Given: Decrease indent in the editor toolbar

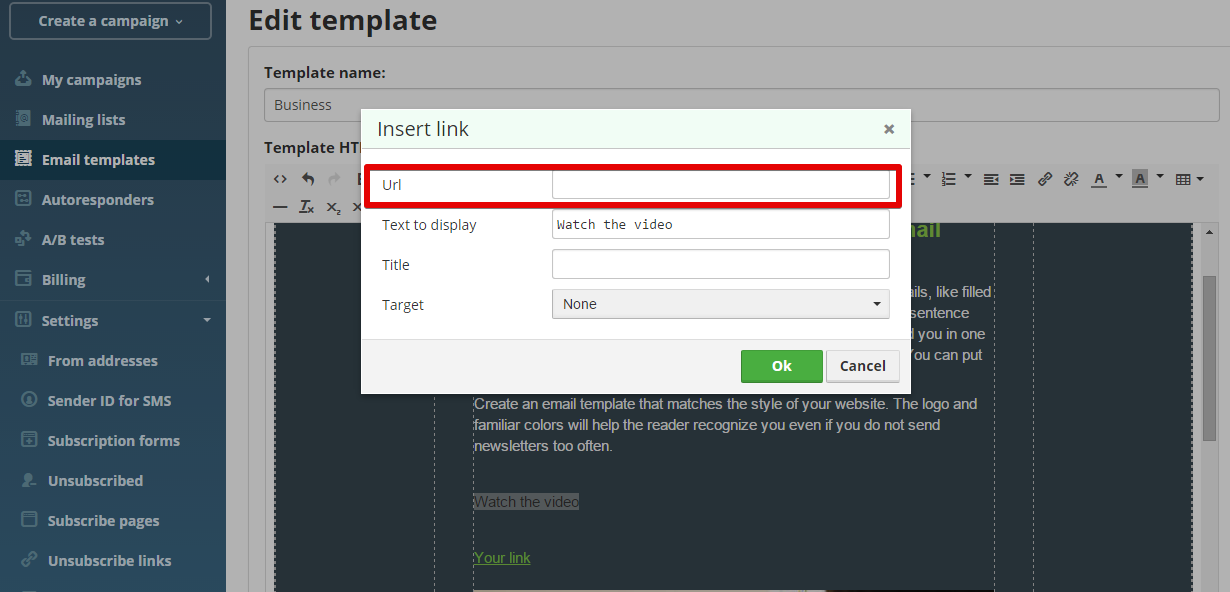Looking at the screenshot, I should (991, 179).
